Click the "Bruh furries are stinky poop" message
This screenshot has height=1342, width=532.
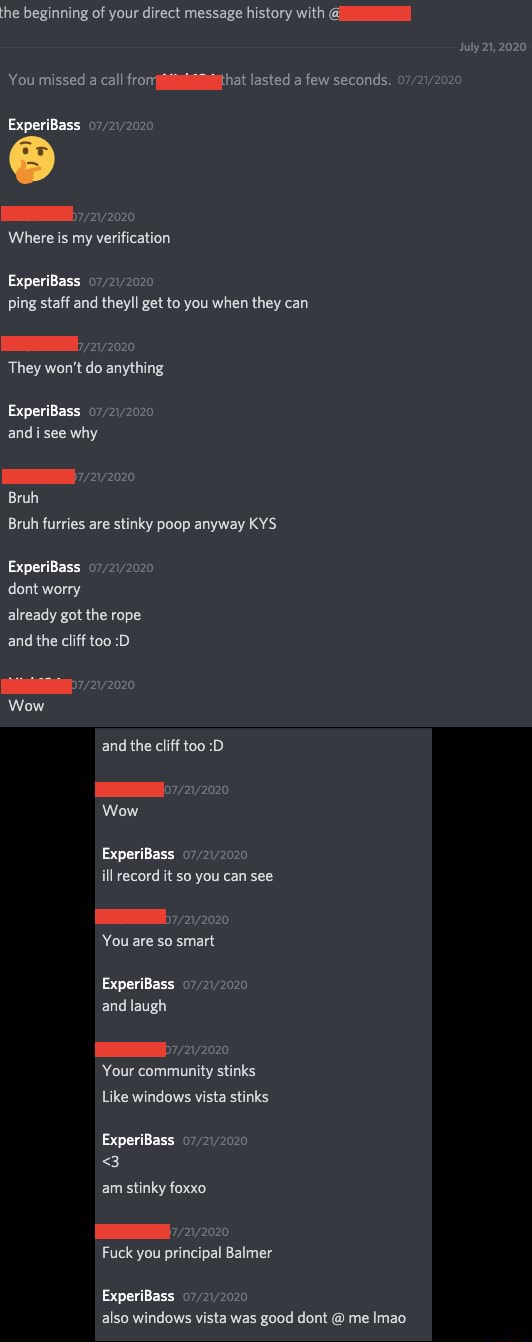click(142, 524)
